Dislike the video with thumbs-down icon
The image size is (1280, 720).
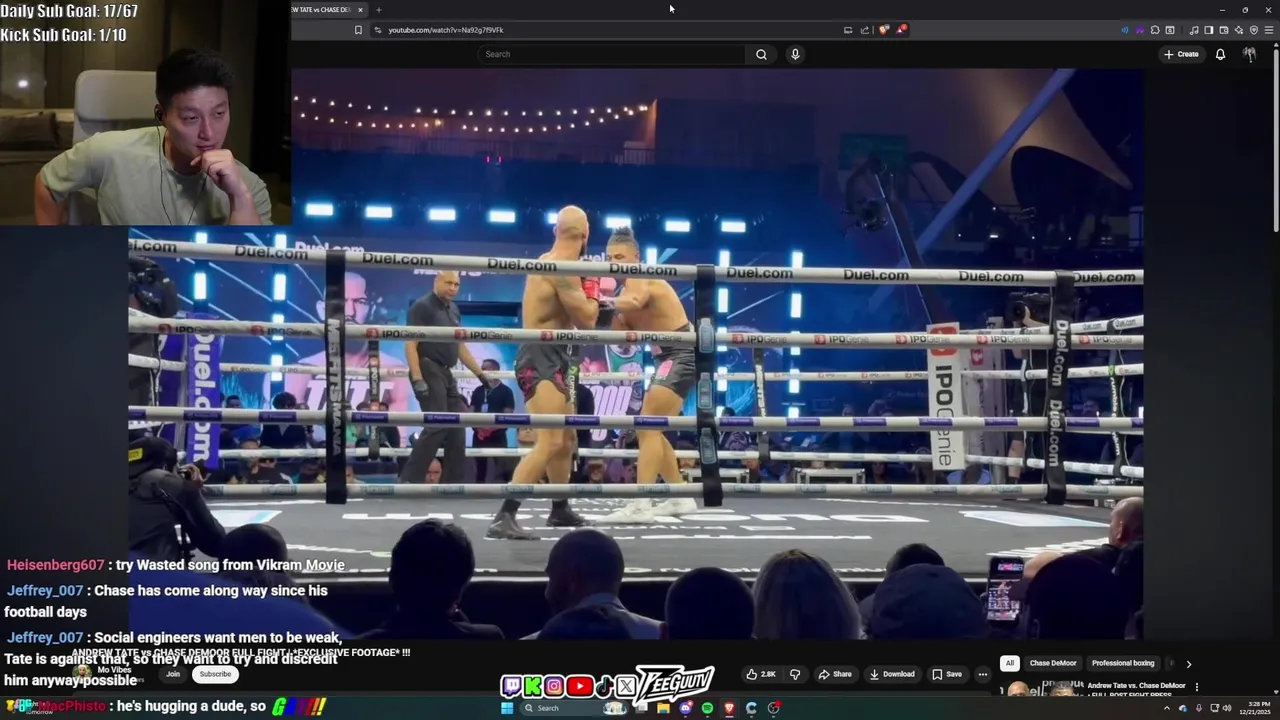795,674
